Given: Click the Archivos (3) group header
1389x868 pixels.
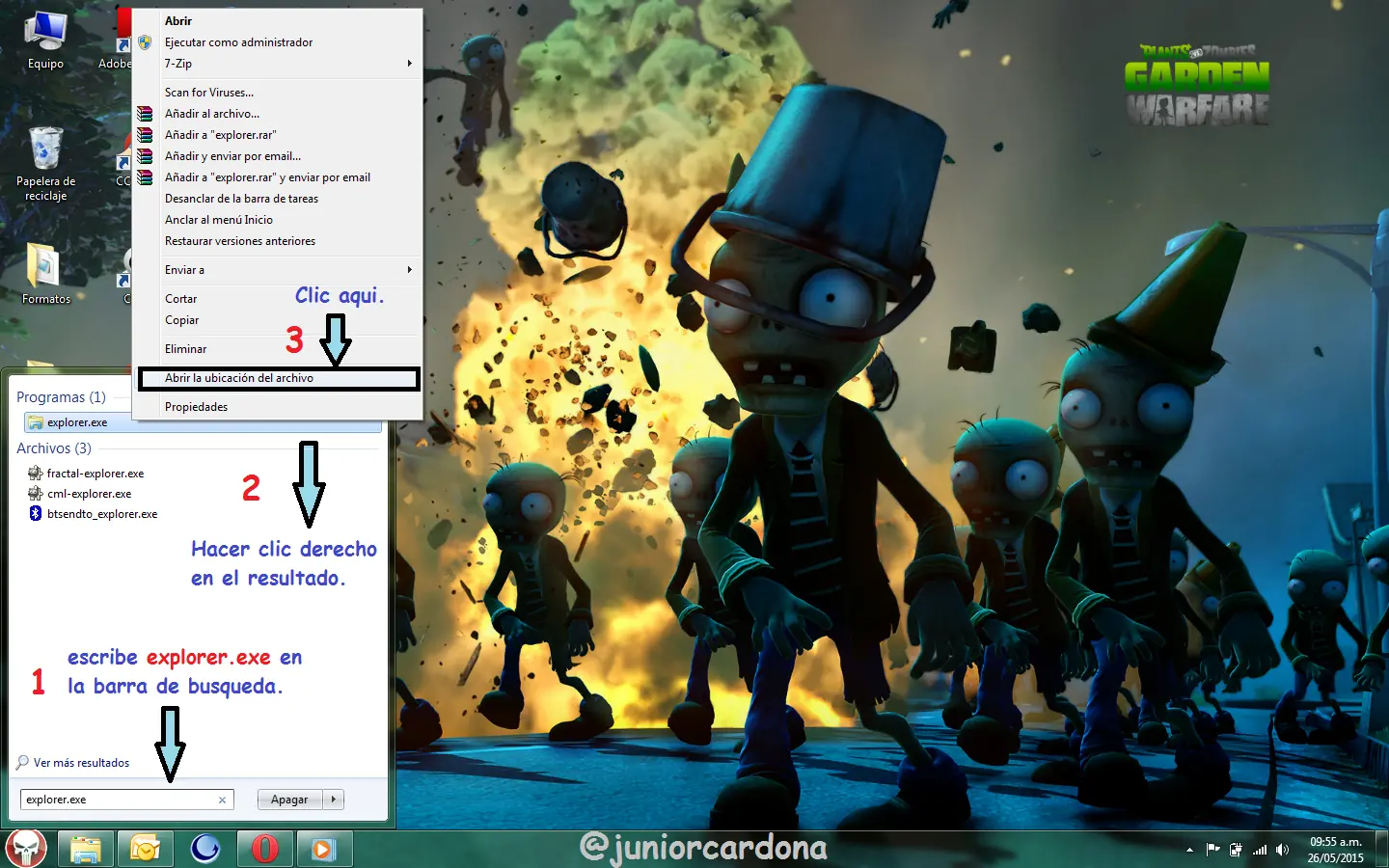Looking at the screenshot, I should tap(54, 448).
